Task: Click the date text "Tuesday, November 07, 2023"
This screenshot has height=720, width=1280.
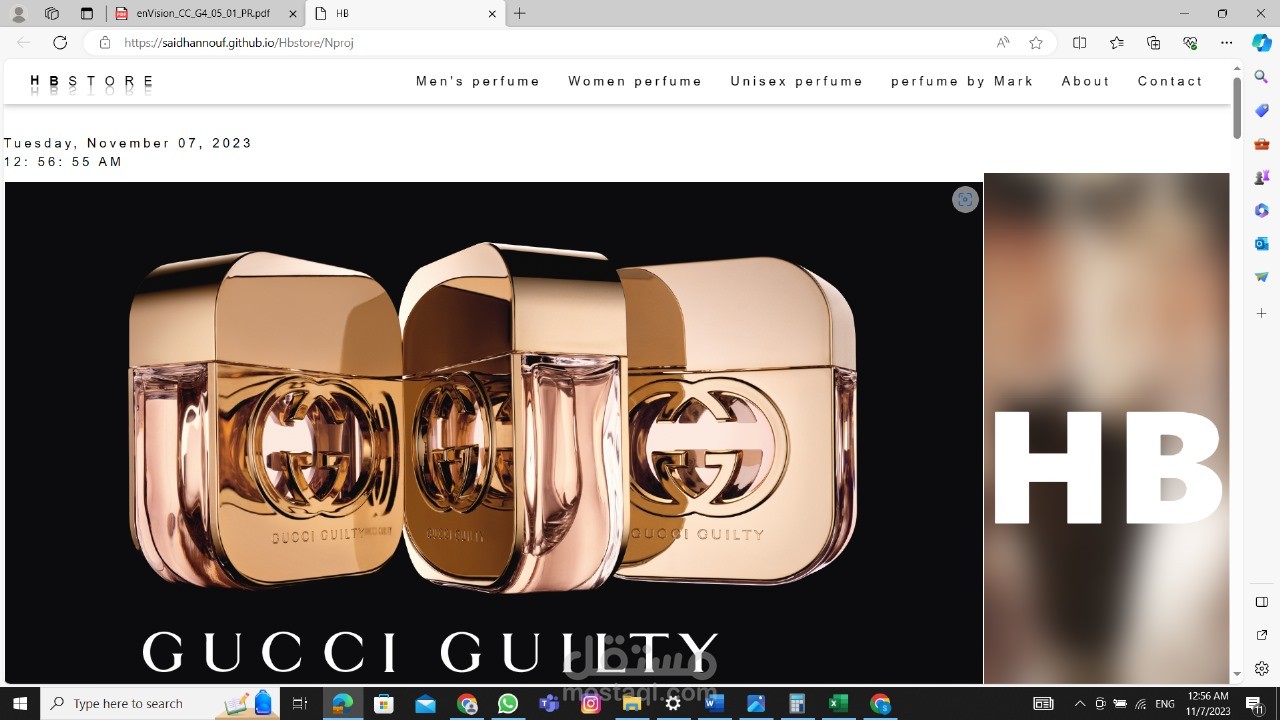Action: (x=128, y=143)
